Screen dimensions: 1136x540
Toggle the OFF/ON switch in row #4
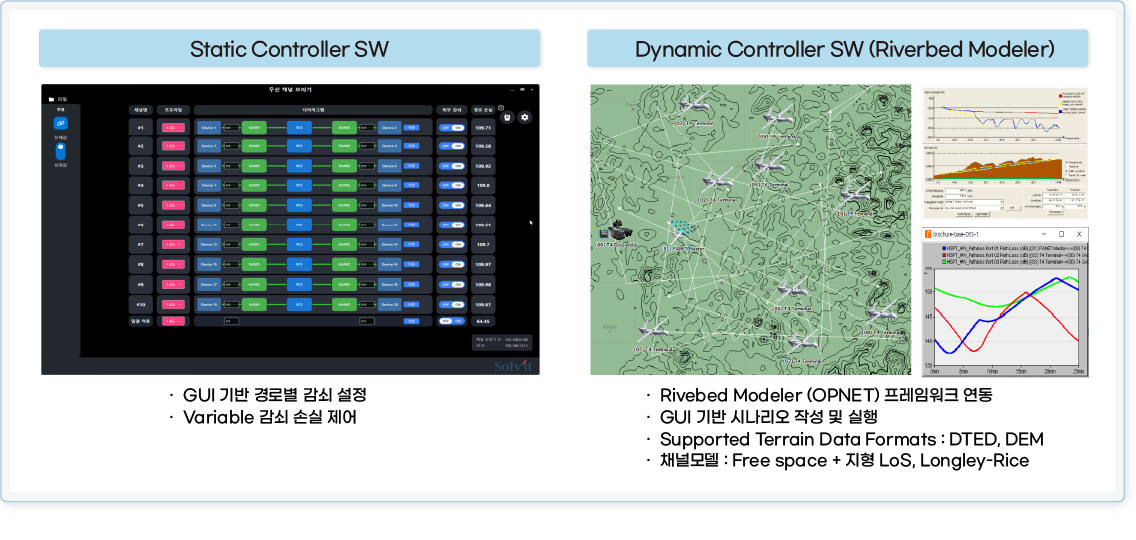452,186
